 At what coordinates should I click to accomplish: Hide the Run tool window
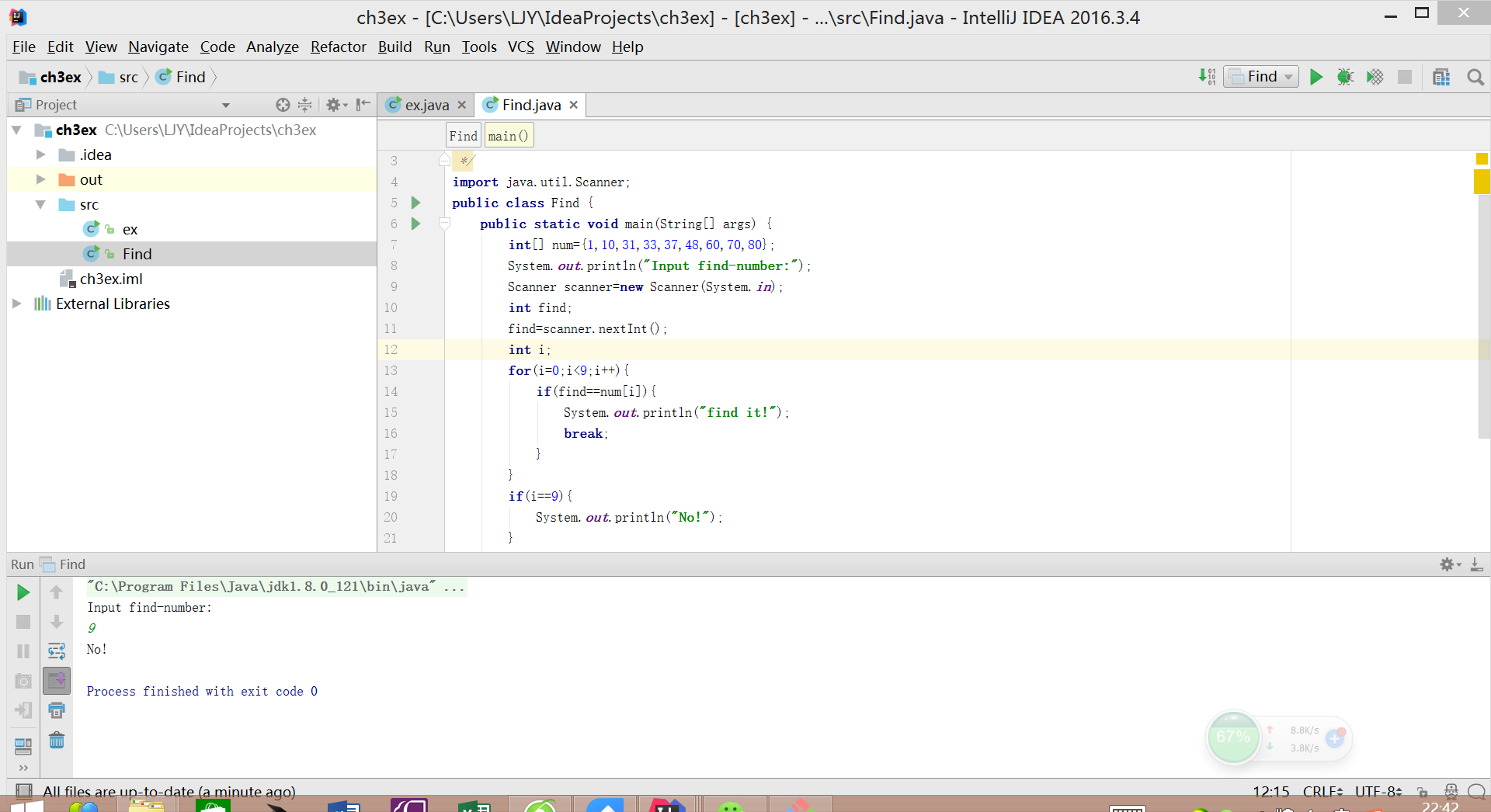[x=1476, y=564]
